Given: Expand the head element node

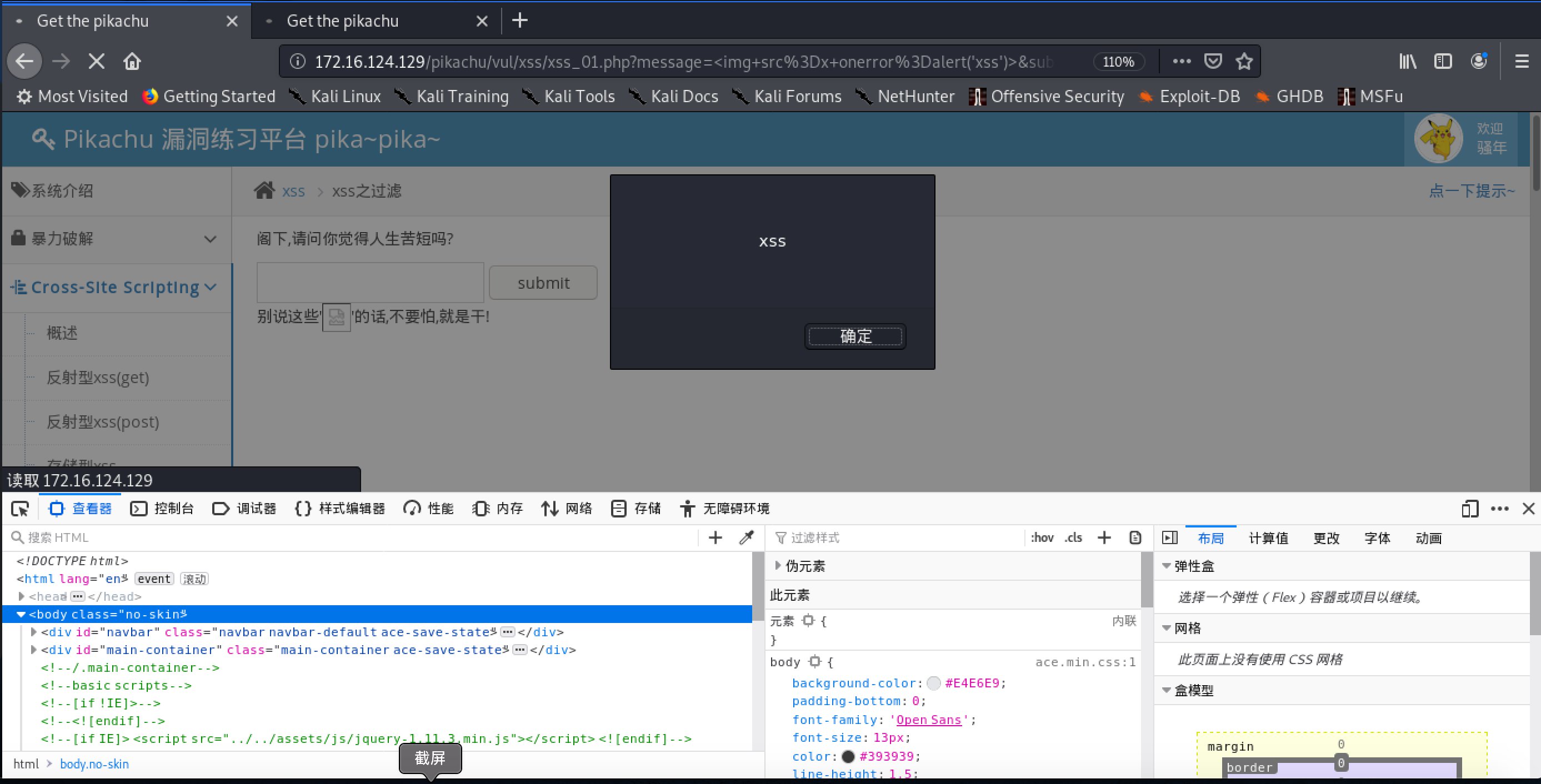Looking at the screenshot, I should click(x=22, y=596).
